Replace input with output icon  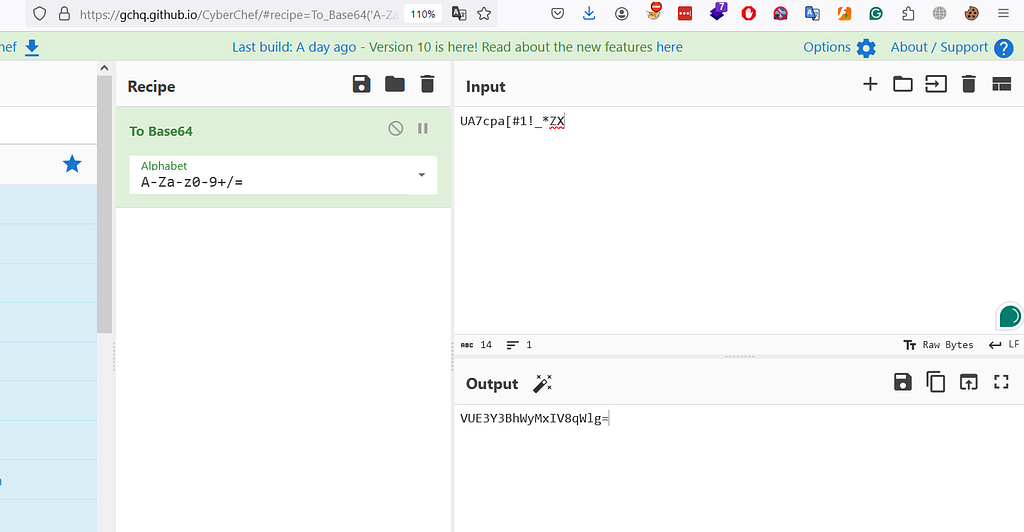pyautogui.click(x=968, y=382)
